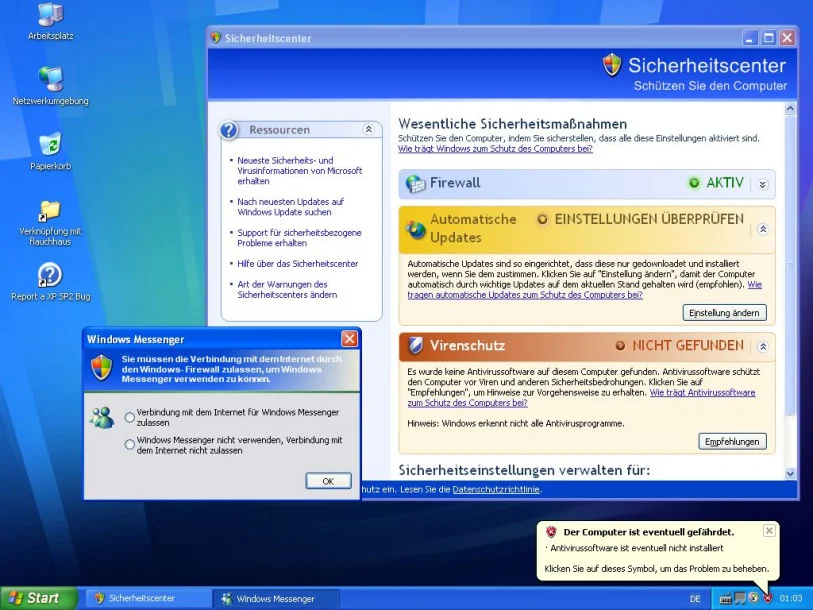This screenshot has height=610, width=813.
Task: Open the Start menu
Action: 38,598
